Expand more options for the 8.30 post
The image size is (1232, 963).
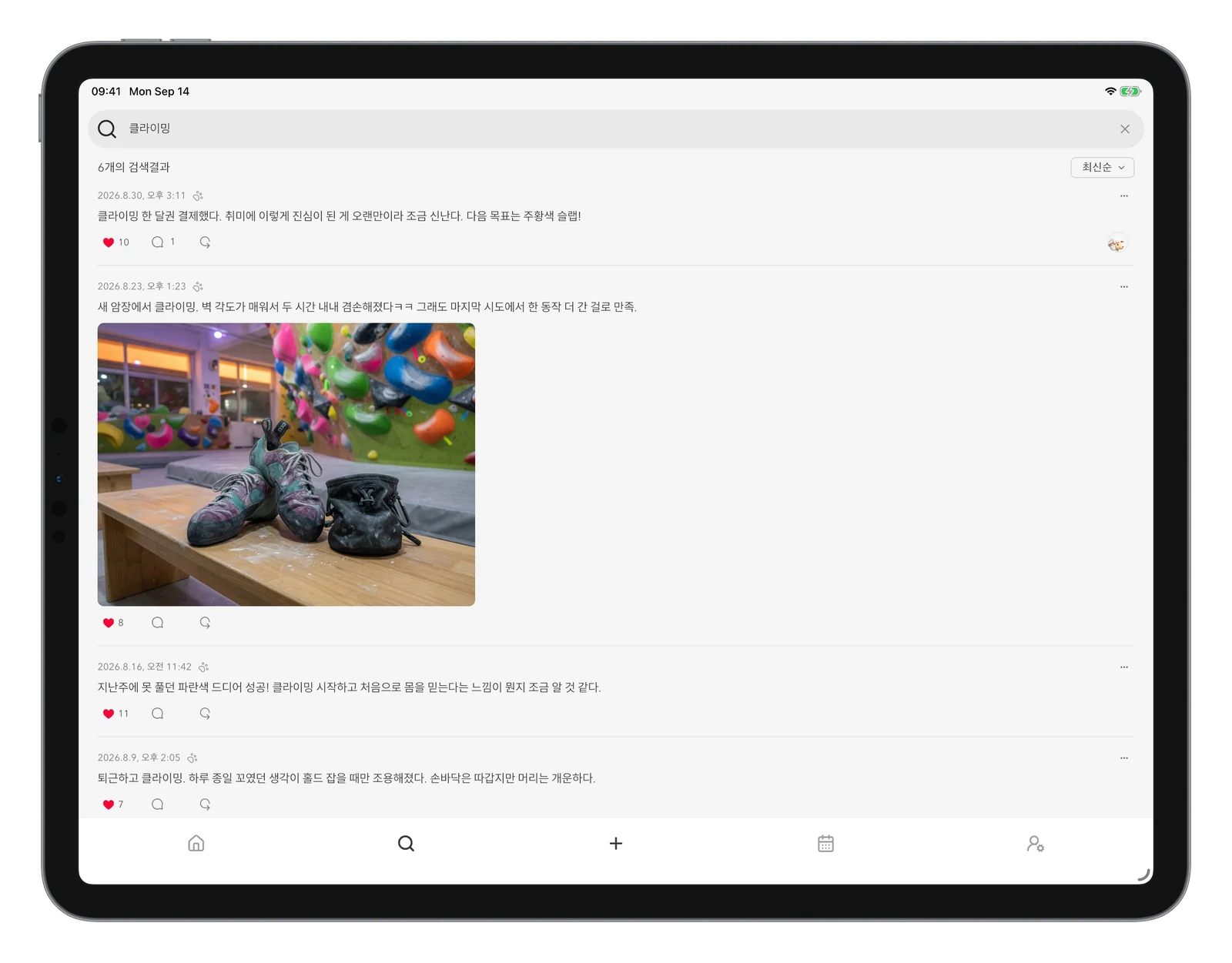point(1124,196)
